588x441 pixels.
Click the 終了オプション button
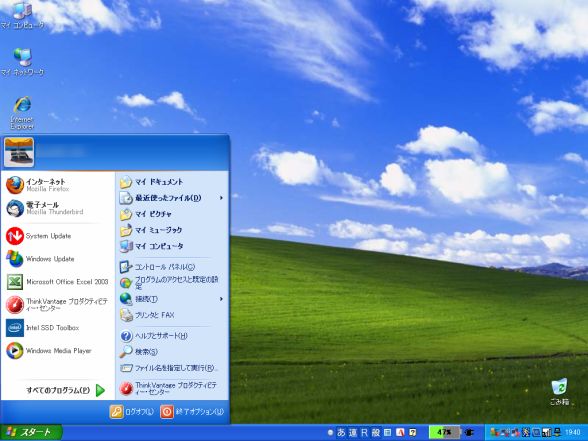point(192,412)
